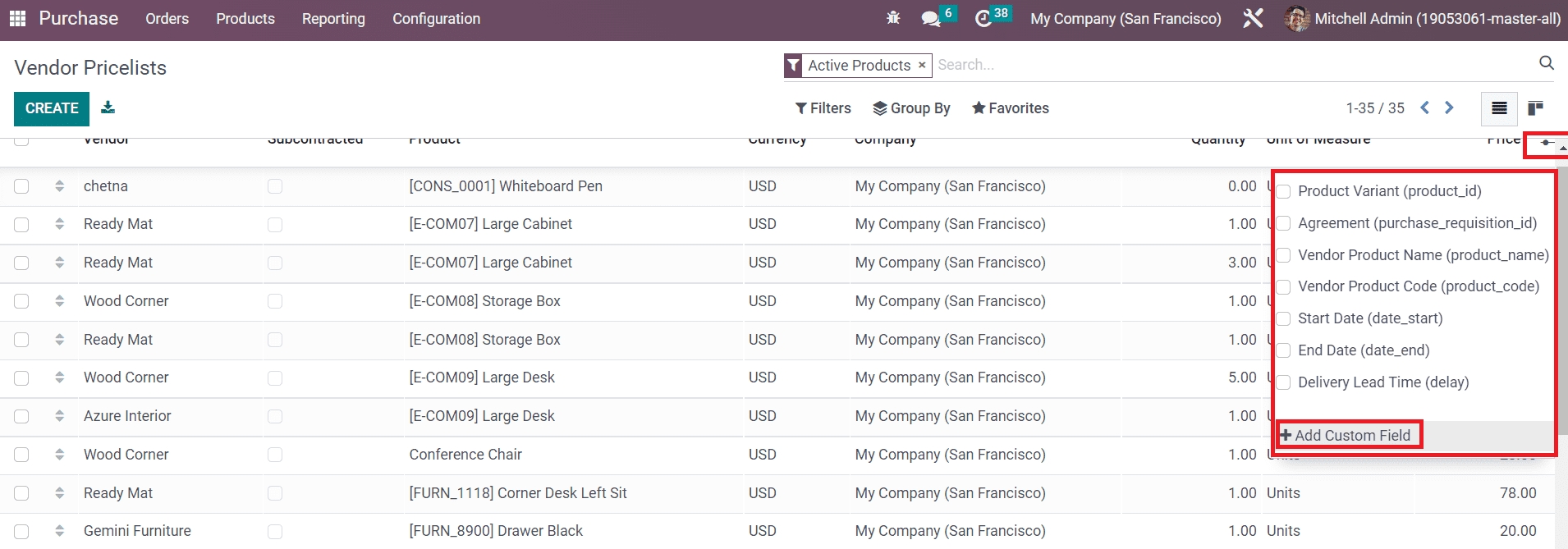Open the Configuration menu
1568x549 pixels.
[436, 18]
